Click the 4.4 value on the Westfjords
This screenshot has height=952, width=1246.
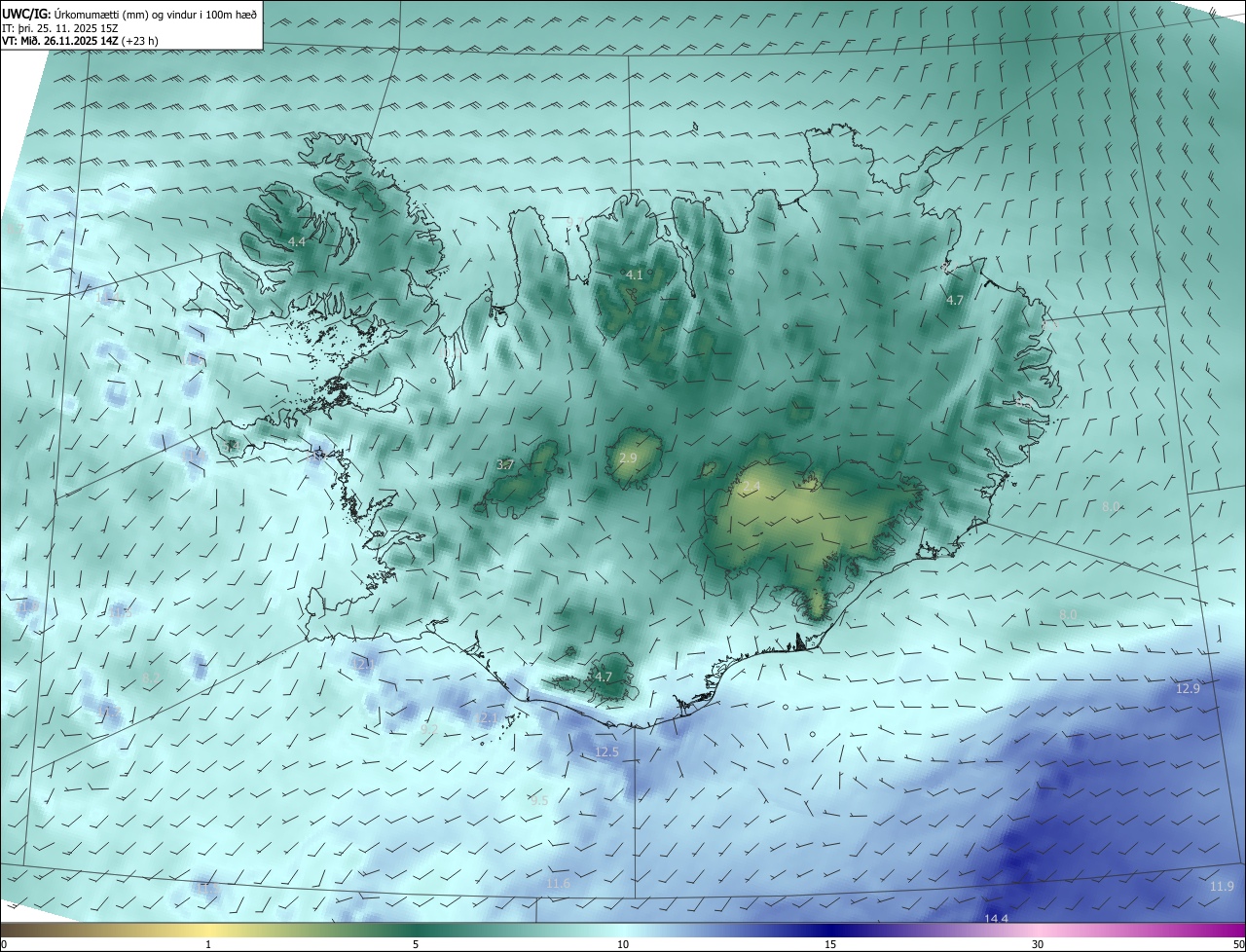(x=297, y=240)
